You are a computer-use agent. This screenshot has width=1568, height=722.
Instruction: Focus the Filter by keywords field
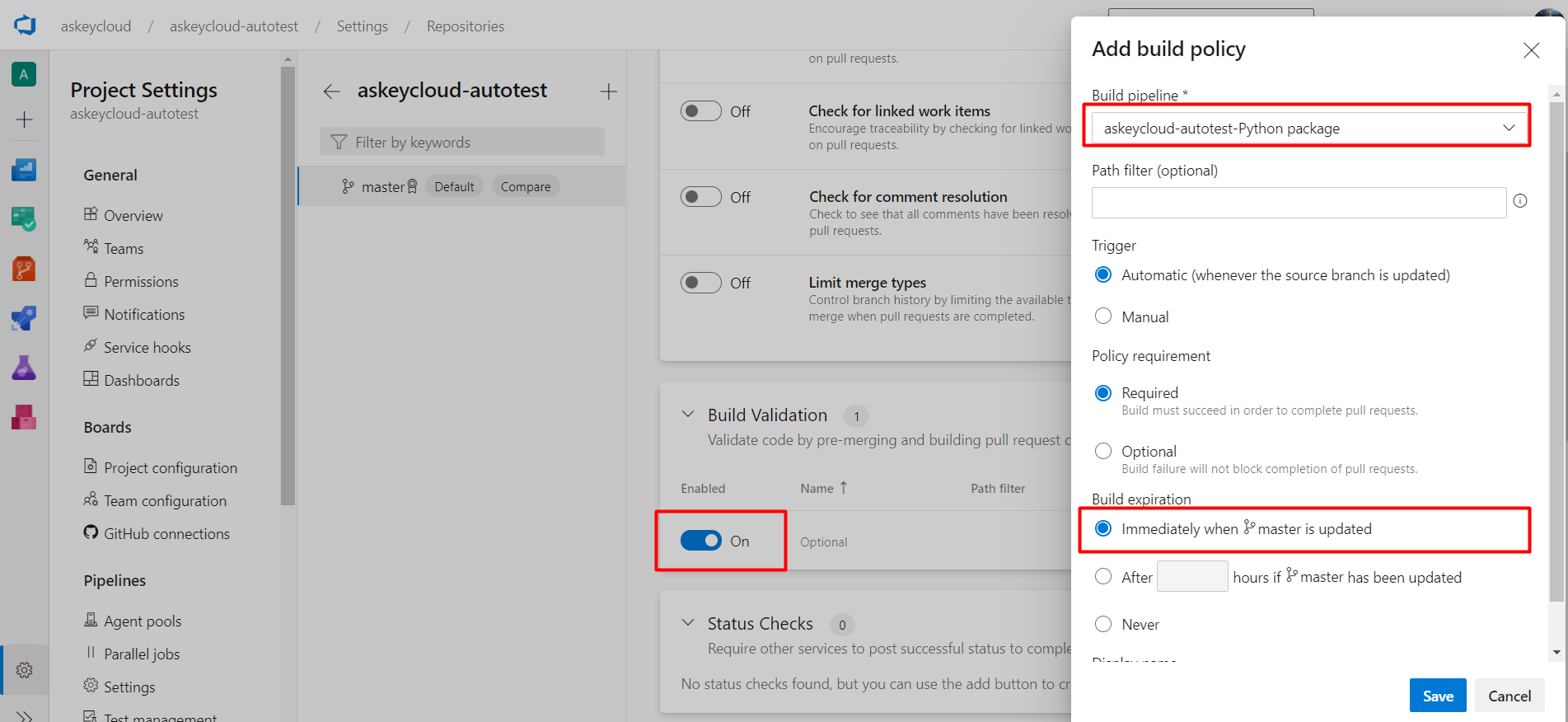coord(462,142)
